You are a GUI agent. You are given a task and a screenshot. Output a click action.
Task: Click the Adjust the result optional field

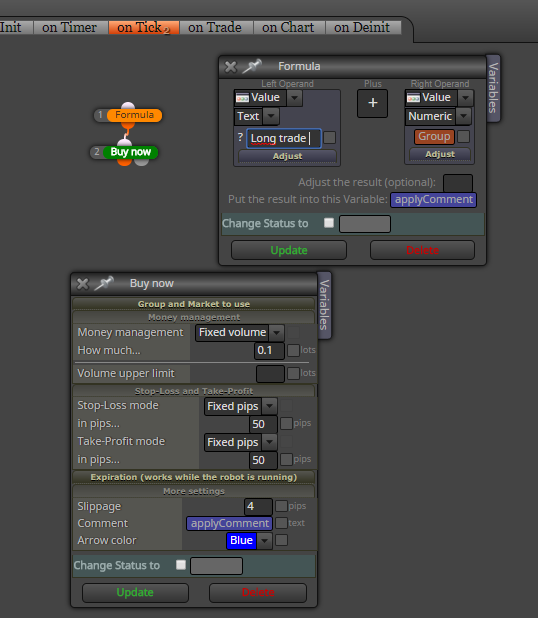pos(458,183)
